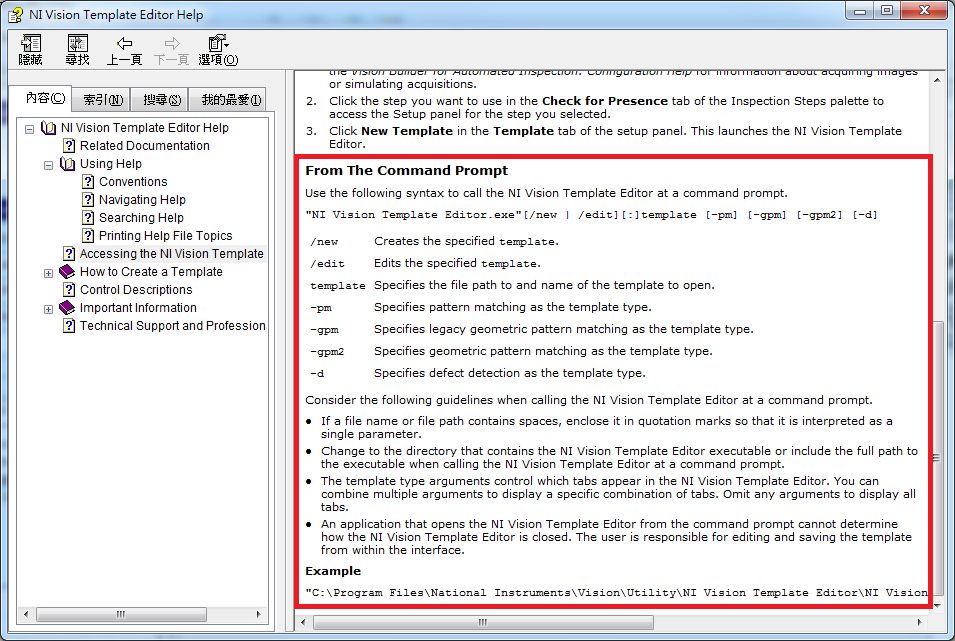Expand the How to Create a Template node
The width and height of the screenshot is (955, 641).
(x=49, y=272)
